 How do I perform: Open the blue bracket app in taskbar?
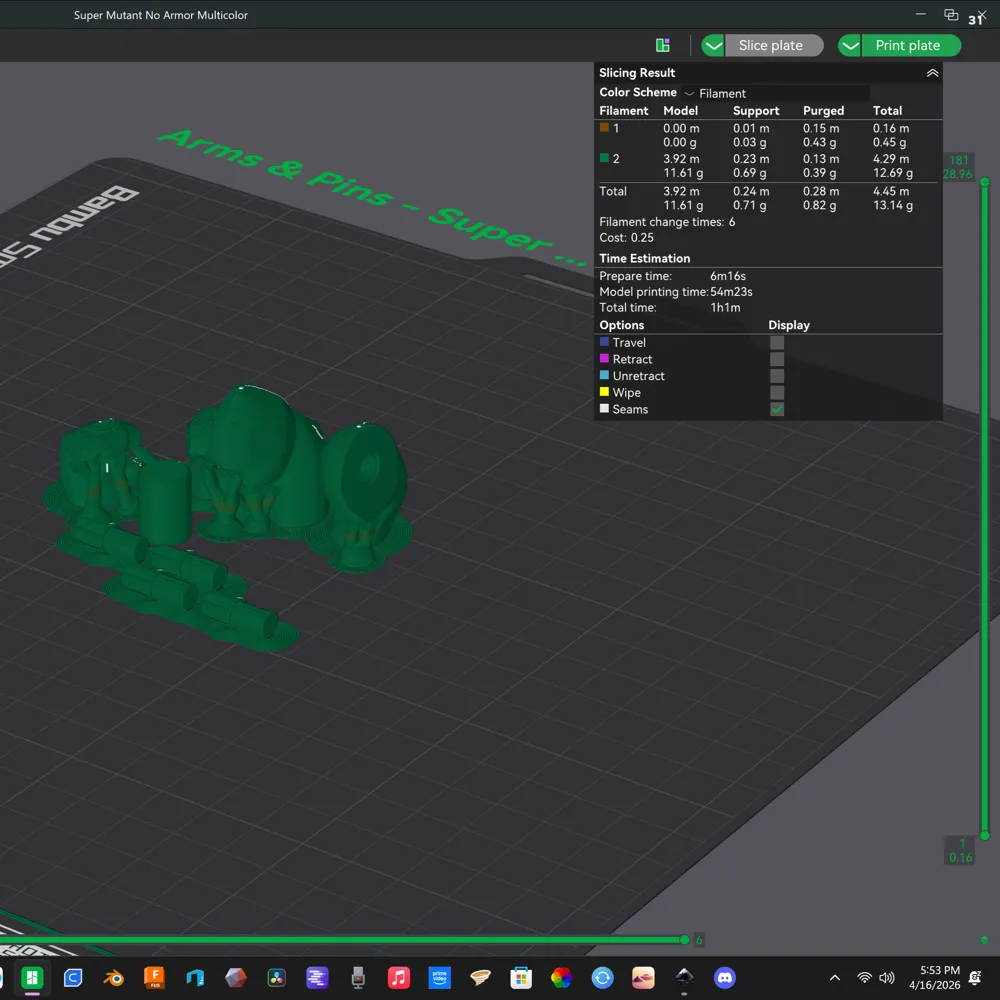tap(195, 977)
